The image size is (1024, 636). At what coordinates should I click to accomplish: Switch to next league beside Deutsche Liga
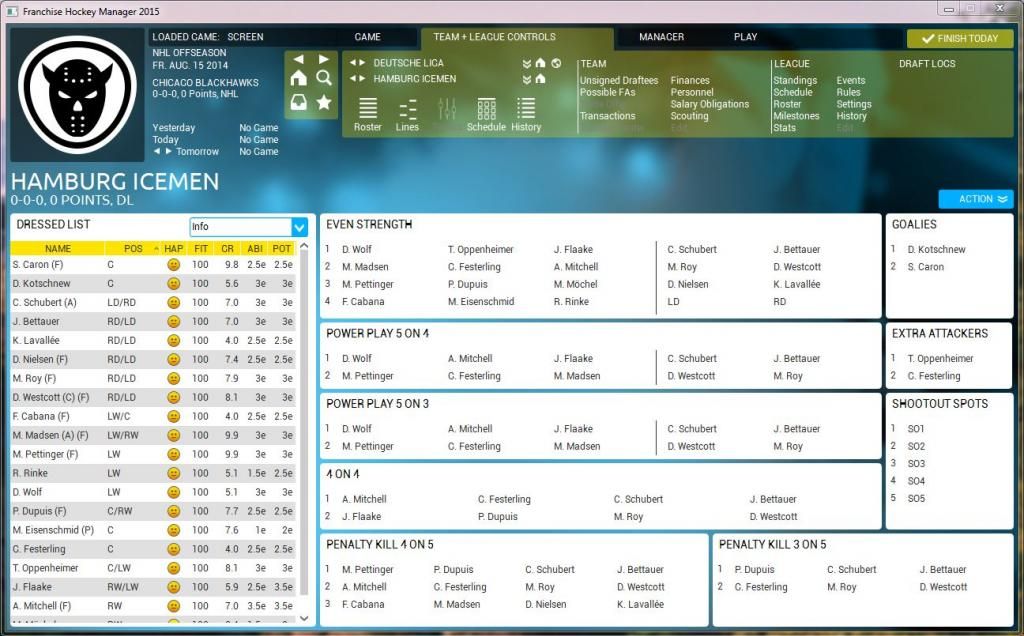[361, 63]
